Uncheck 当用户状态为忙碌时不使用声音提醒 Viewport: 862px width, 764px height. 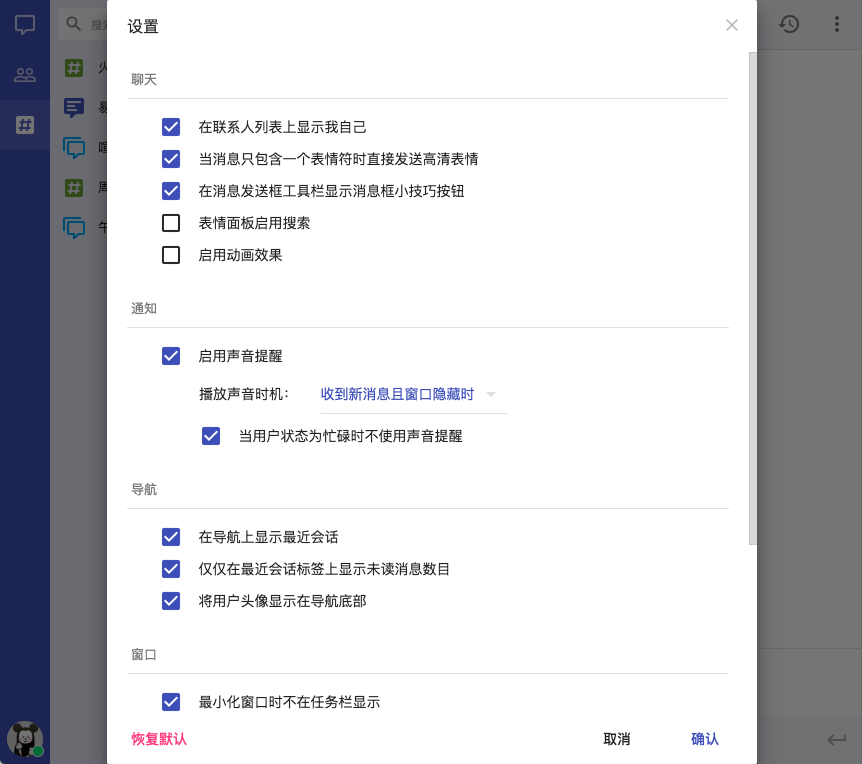click(211, 436)
